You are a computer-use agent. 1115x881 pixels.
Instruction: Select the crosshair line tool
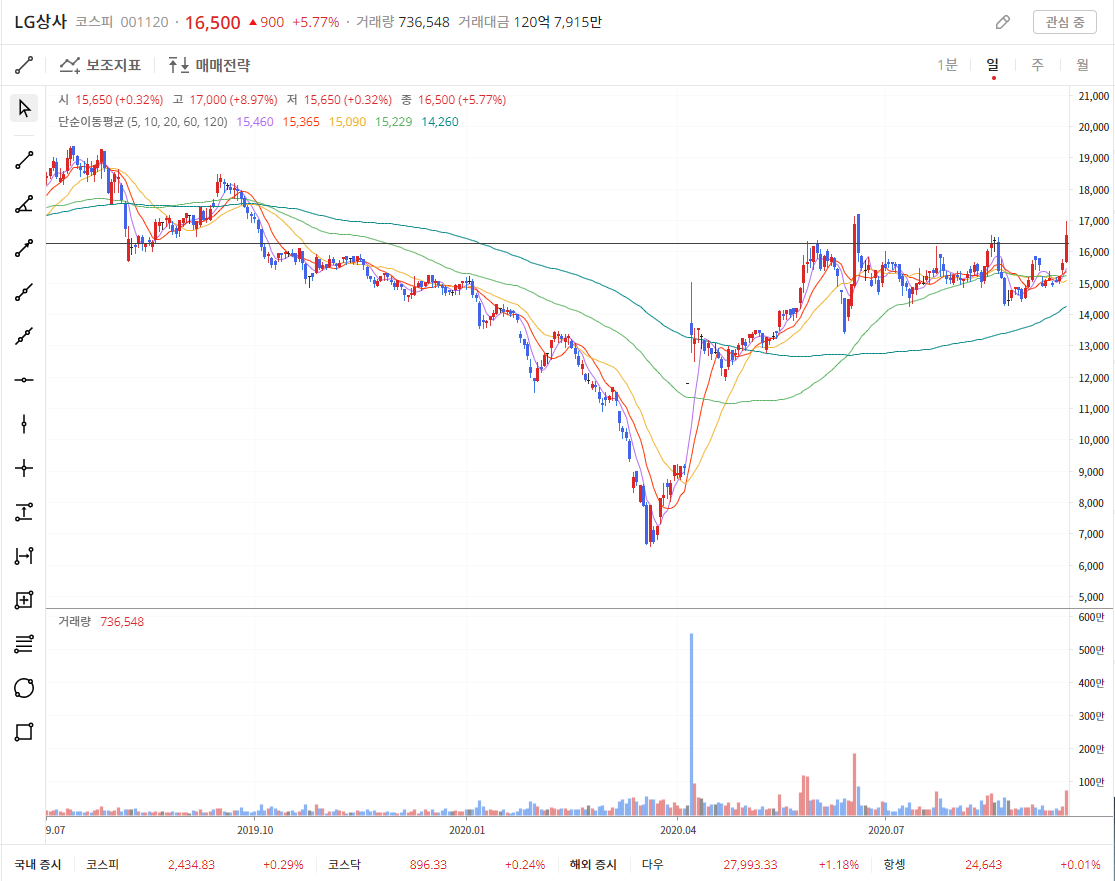(x=24, y=468)
